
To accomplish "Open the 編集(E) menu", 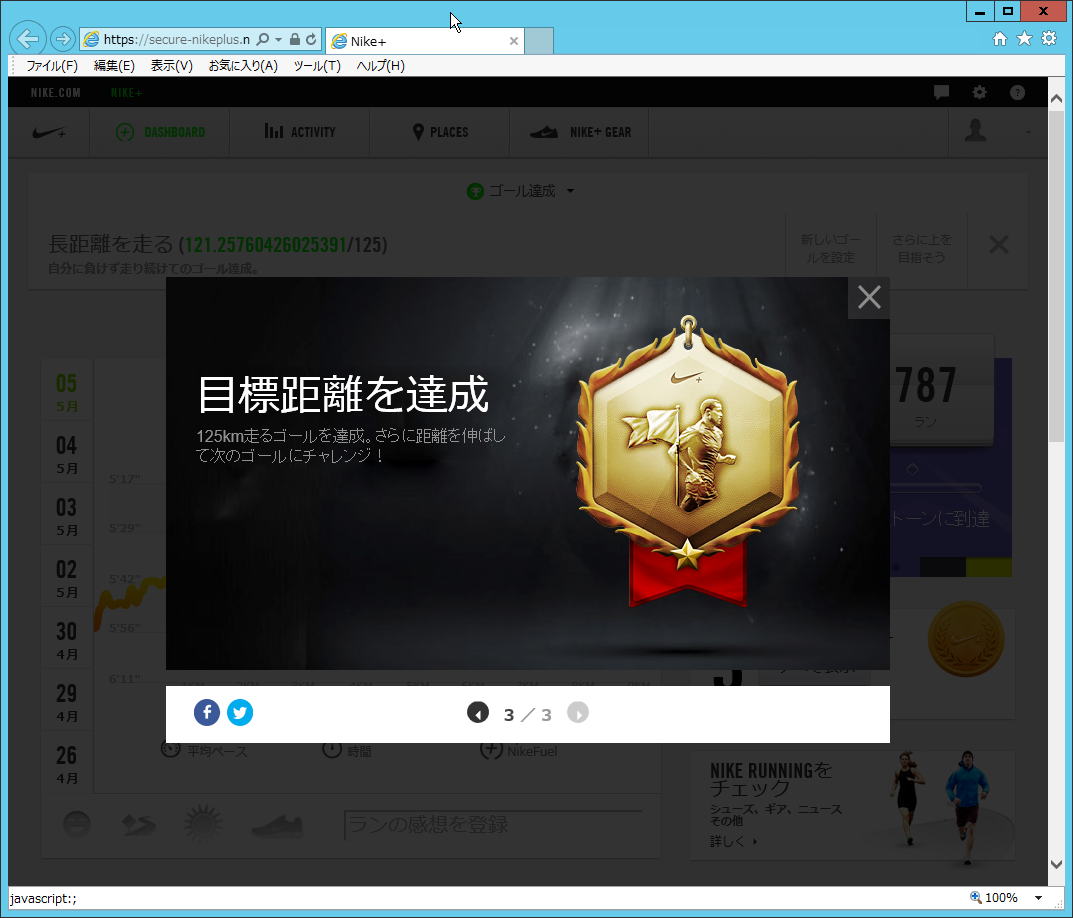I will 114,66.
